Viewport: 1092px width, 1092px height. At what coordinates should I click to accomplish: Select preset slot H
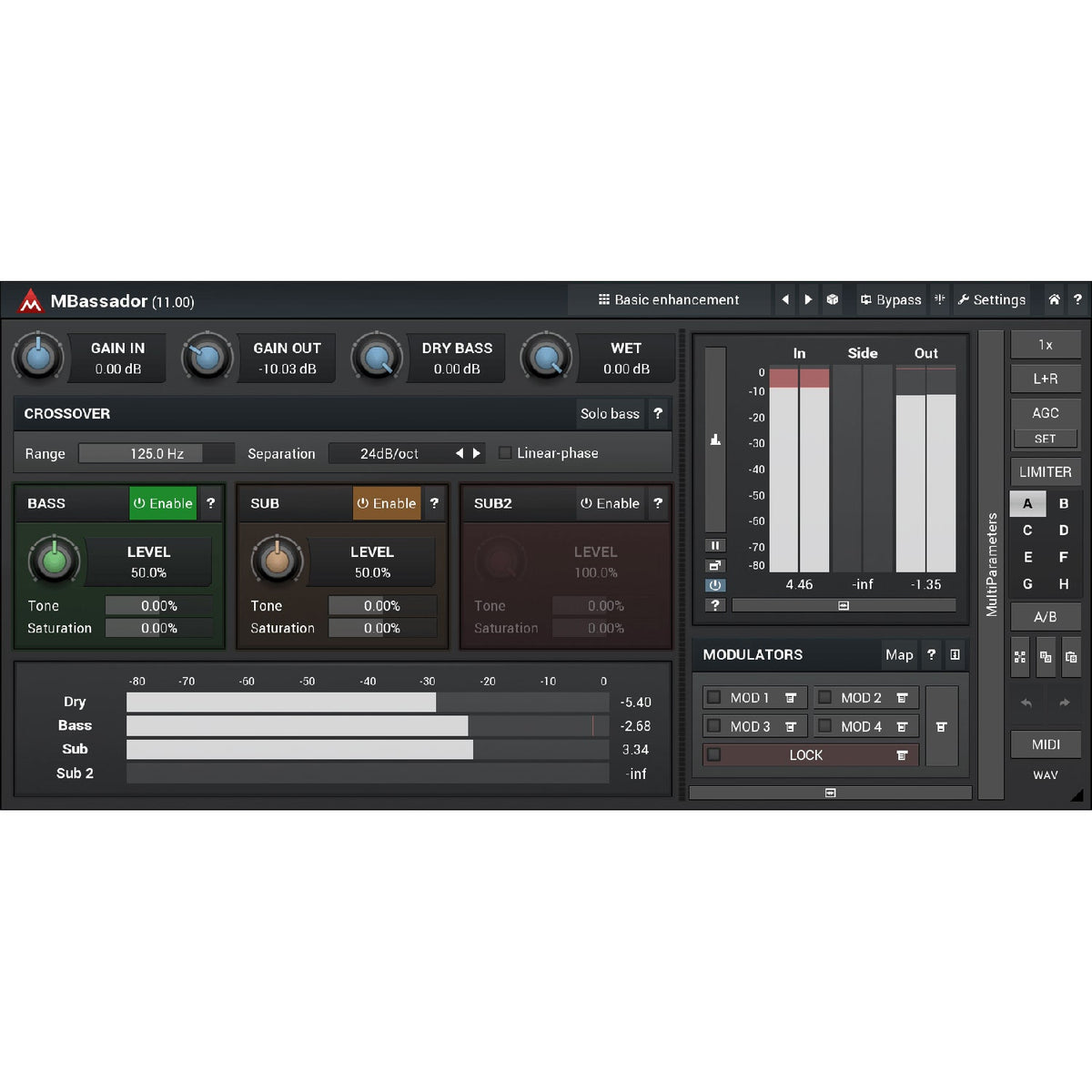[1063, 584]
